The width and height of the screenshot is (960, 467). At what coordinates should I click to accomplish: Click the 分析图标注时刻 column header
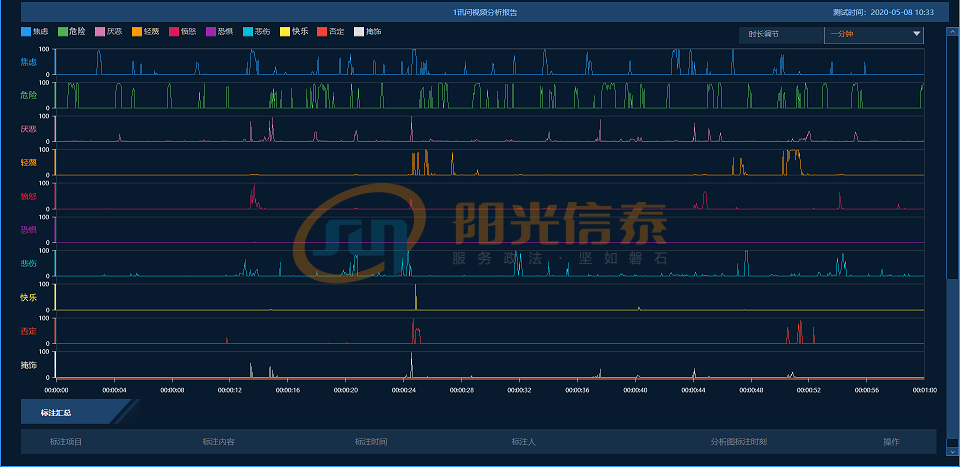[738, 442]
